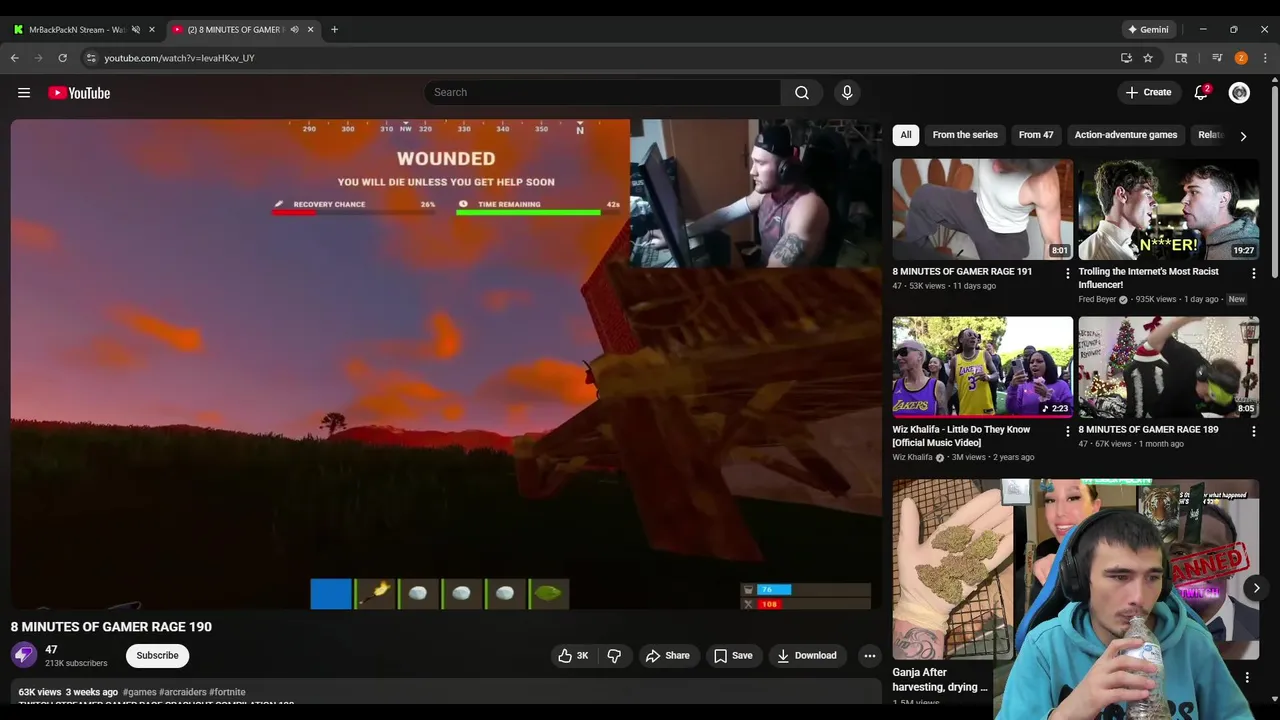
Task: Open the Gemini button in Chrome
Action: (x=1148, y=30)
